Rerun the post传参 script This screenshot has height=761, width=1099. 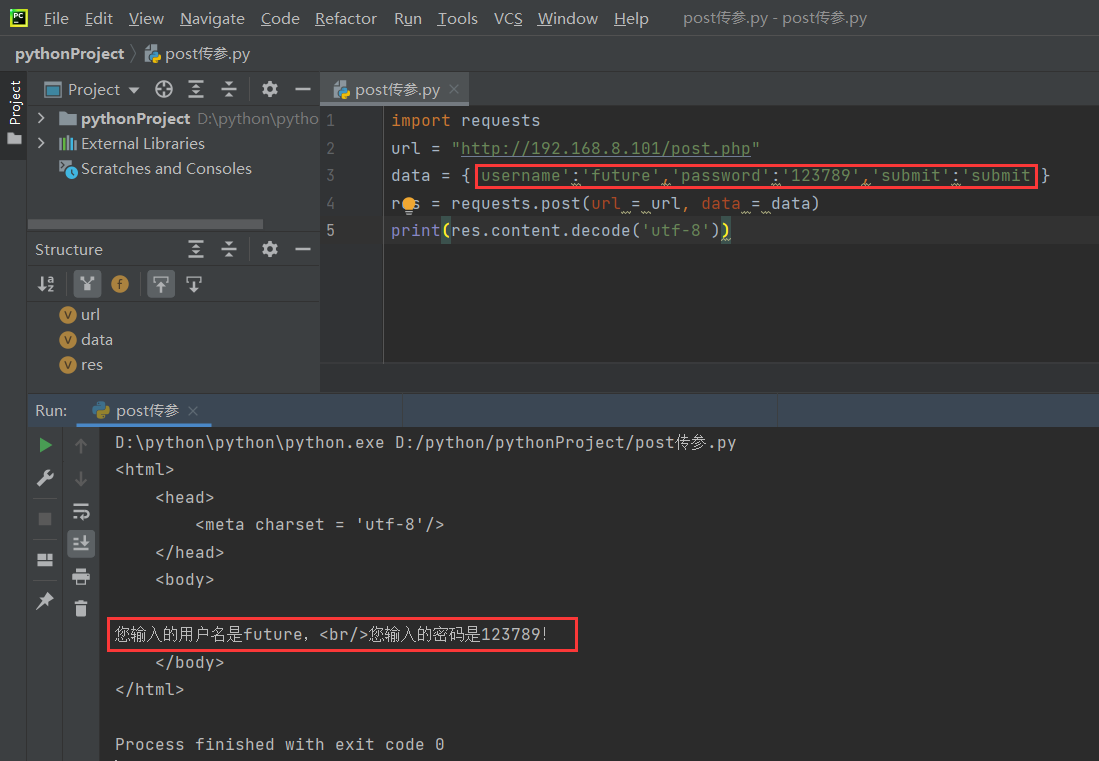tap(45, 444)
